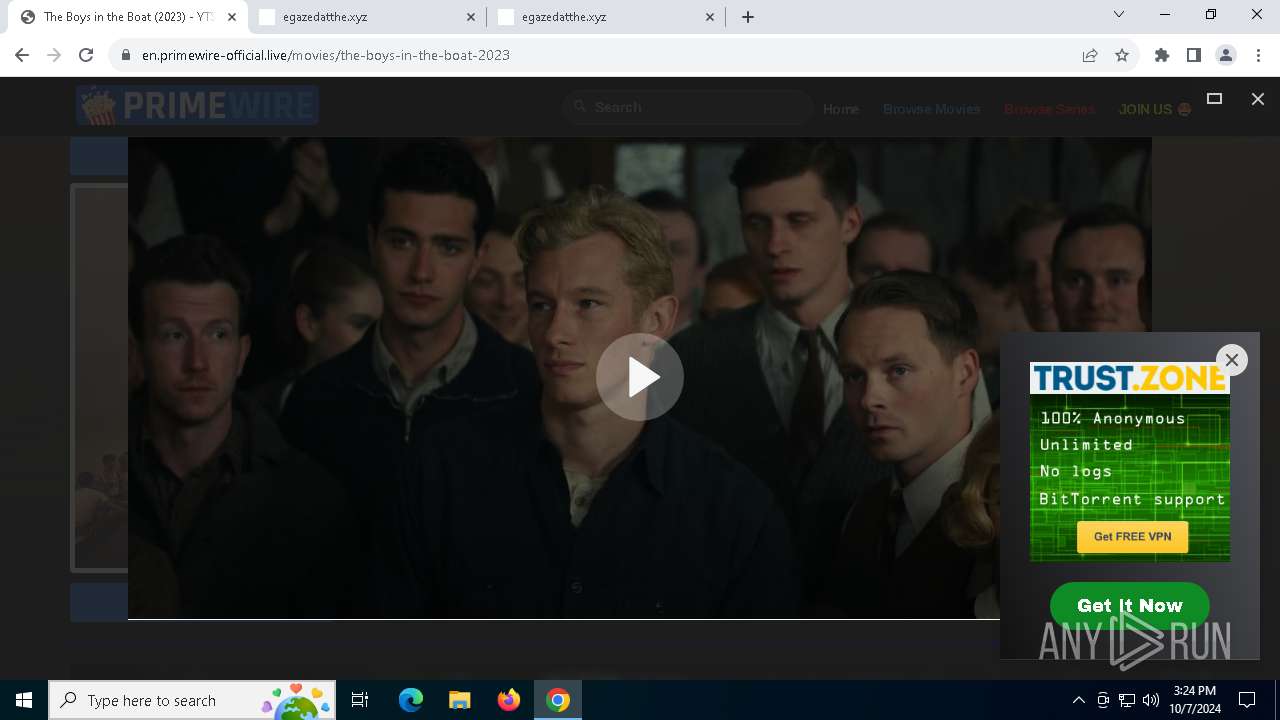This screenshot has height=720, width=1280.
Task: Switch to the third egazedatthe.xyz tab
Action: coord(606,17)
